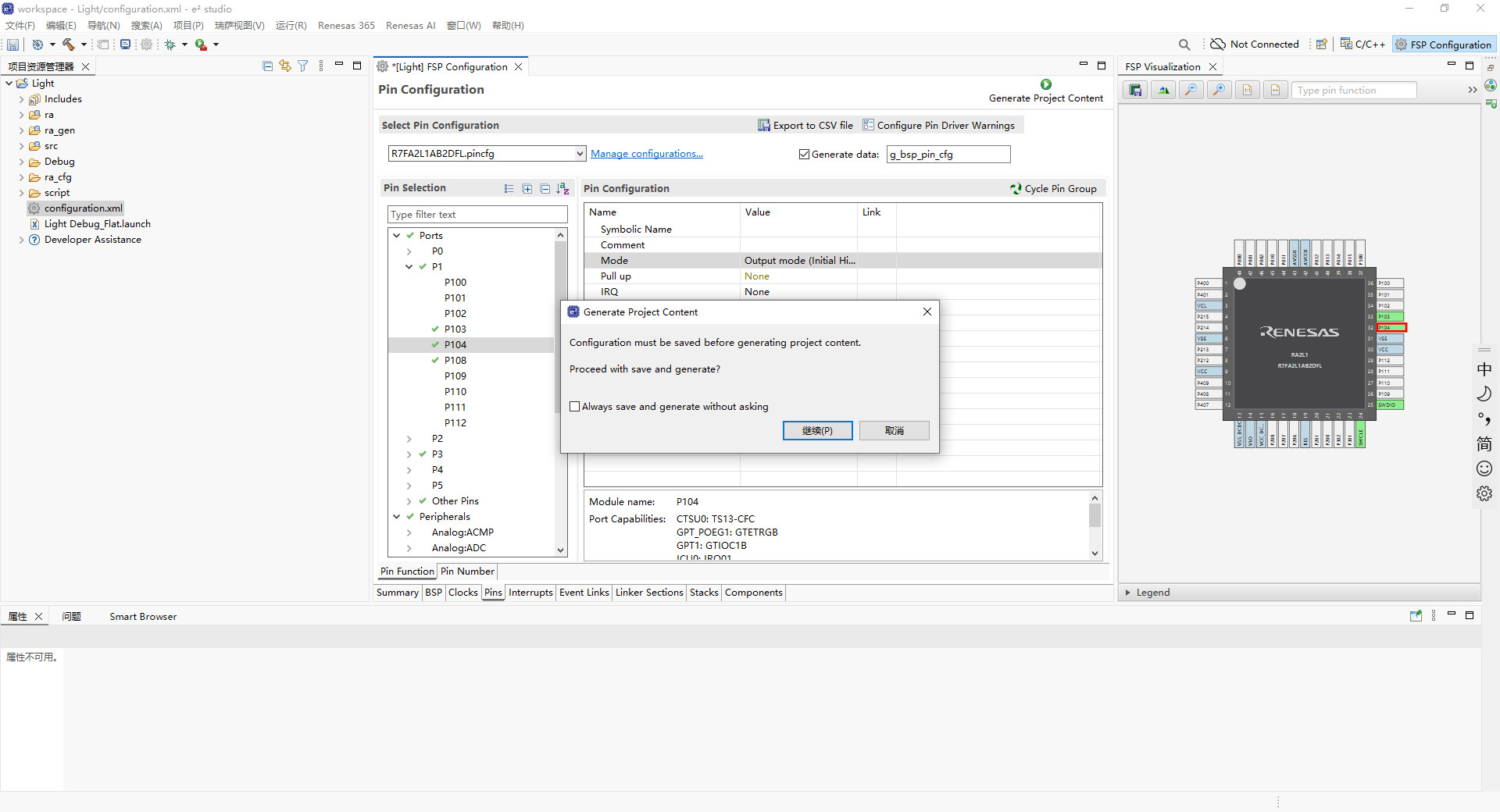The width and height of the screenshot is (1500, 812).
Task: Click the green Generate Project Content icon
Action: [1046, 84]
